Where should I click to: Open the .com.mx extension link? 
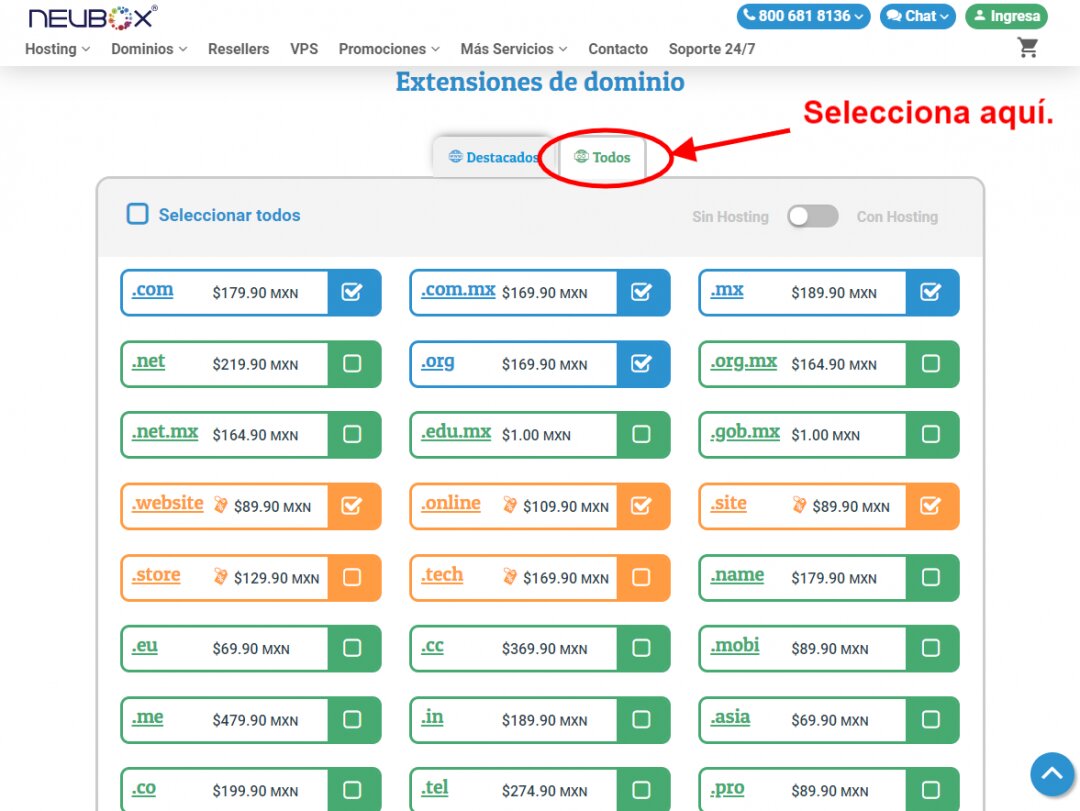tap(458, 290)
